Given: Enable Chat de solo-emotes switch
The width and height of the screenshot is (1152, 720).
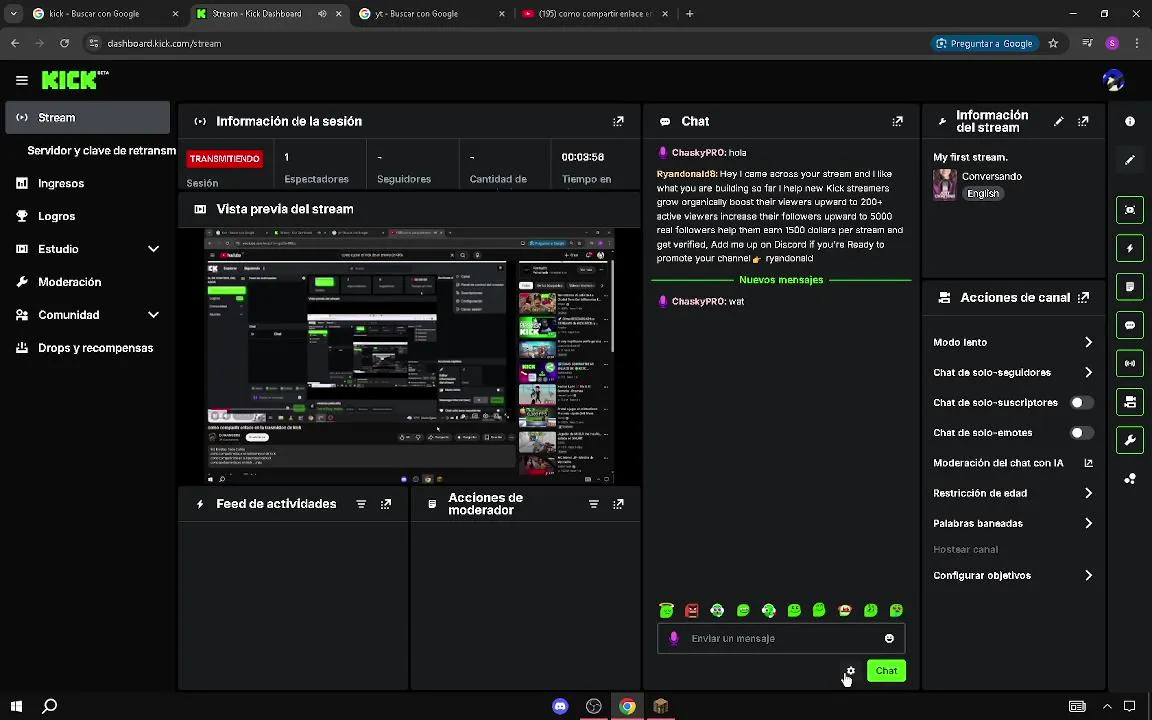Looking at the screenshot, I should pos(1081,433).
